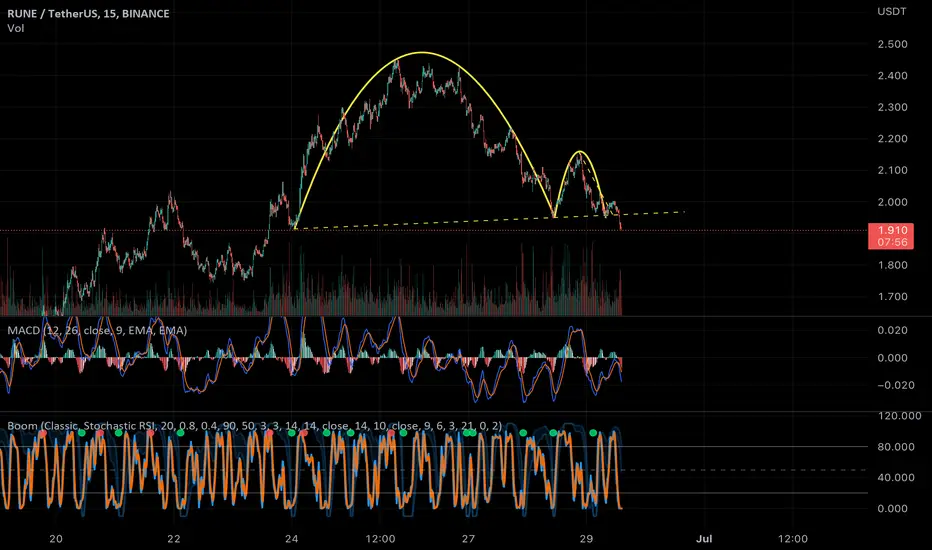This screenshot has width=932, height=550.
Task: Click the red current price label 1.910
Action: (x=890, y=236)
